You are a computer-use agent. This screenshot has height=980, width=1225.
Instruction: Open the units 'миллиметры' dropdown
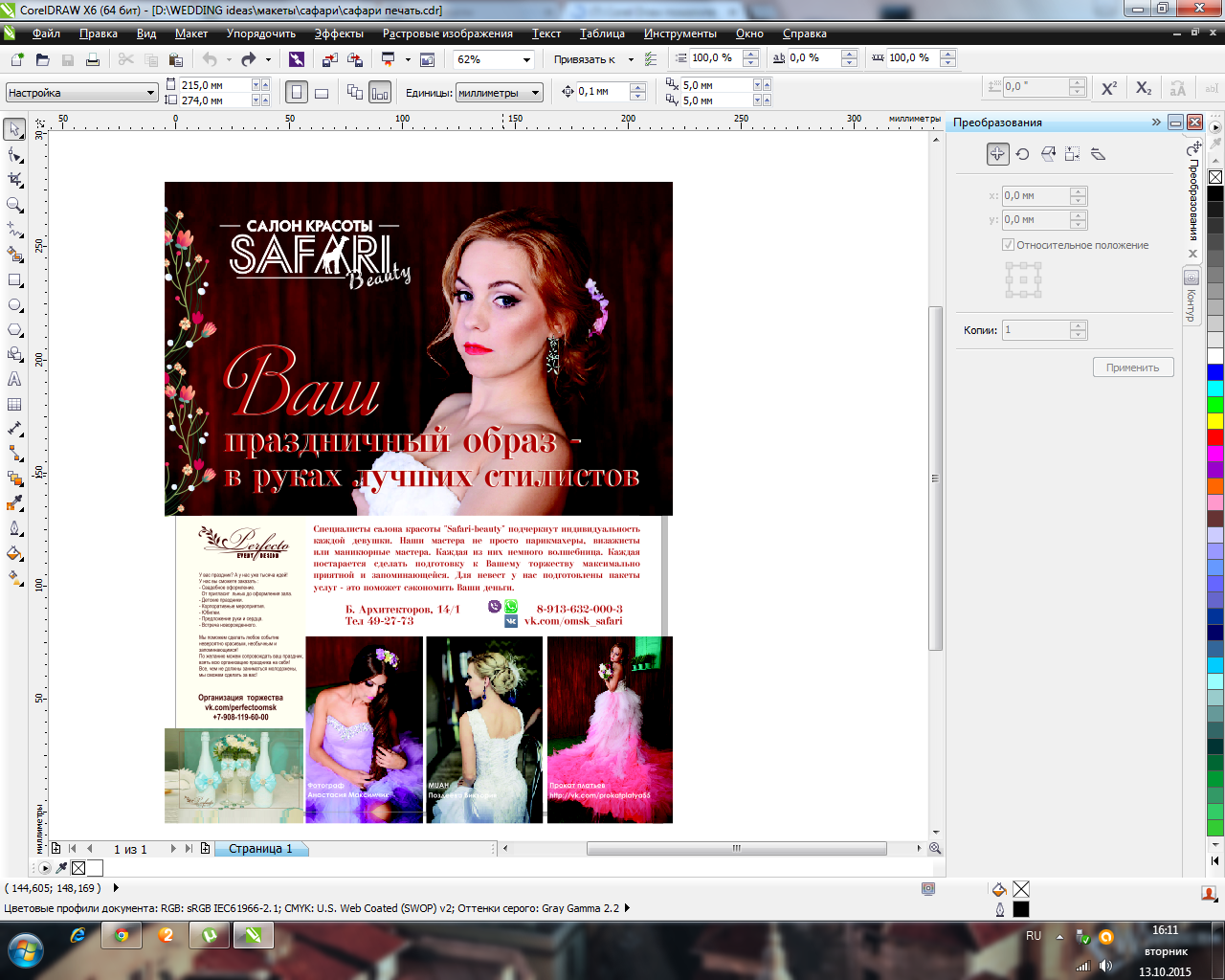(x=536, y=93)
